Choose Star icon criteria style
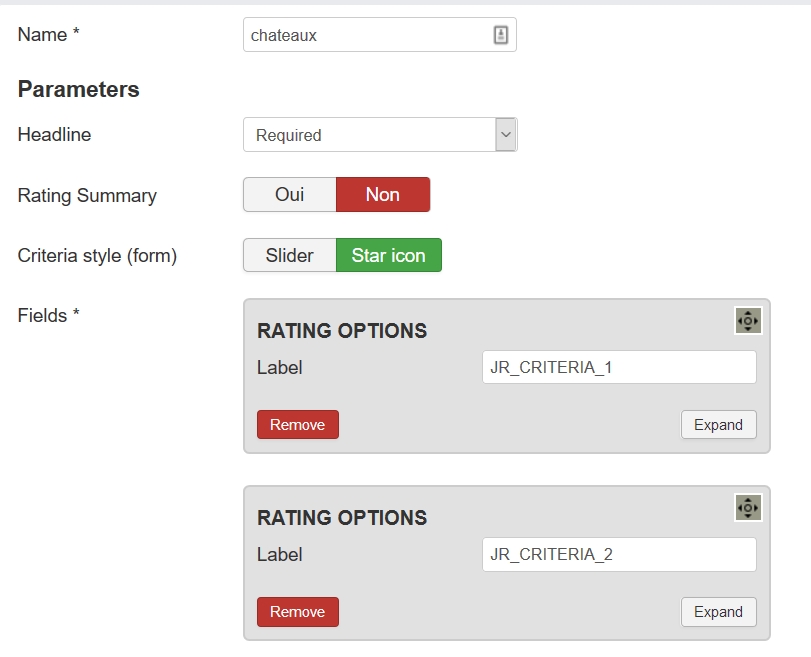Viewport: 811px width, 657px height. [388, 255]
